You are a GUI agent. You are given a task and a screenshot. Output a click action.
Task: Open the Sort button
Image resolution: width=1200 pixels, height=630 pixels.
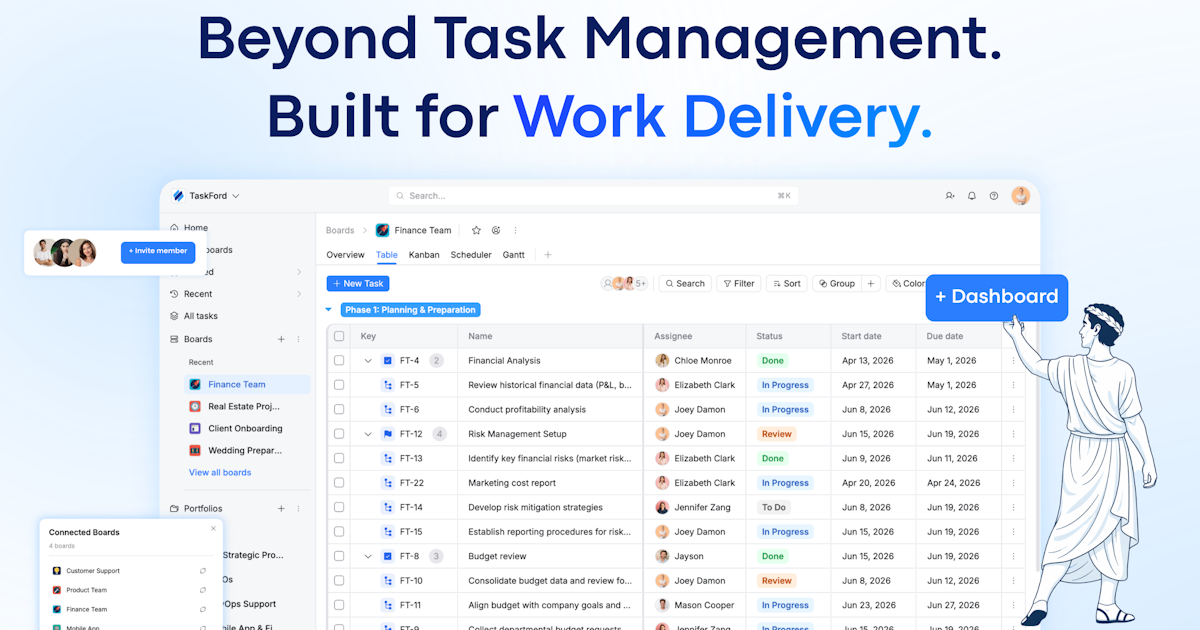coord(787,284)
